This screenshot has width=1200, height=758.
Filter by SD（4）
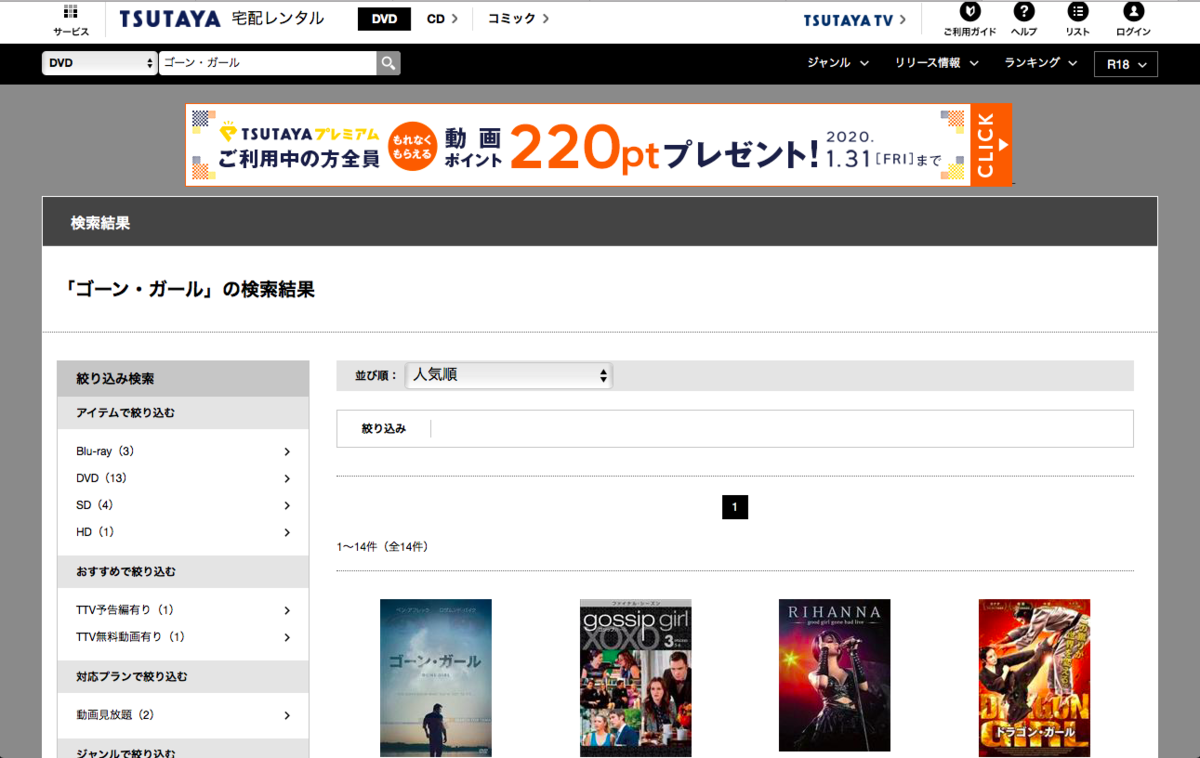coord(183,505)
